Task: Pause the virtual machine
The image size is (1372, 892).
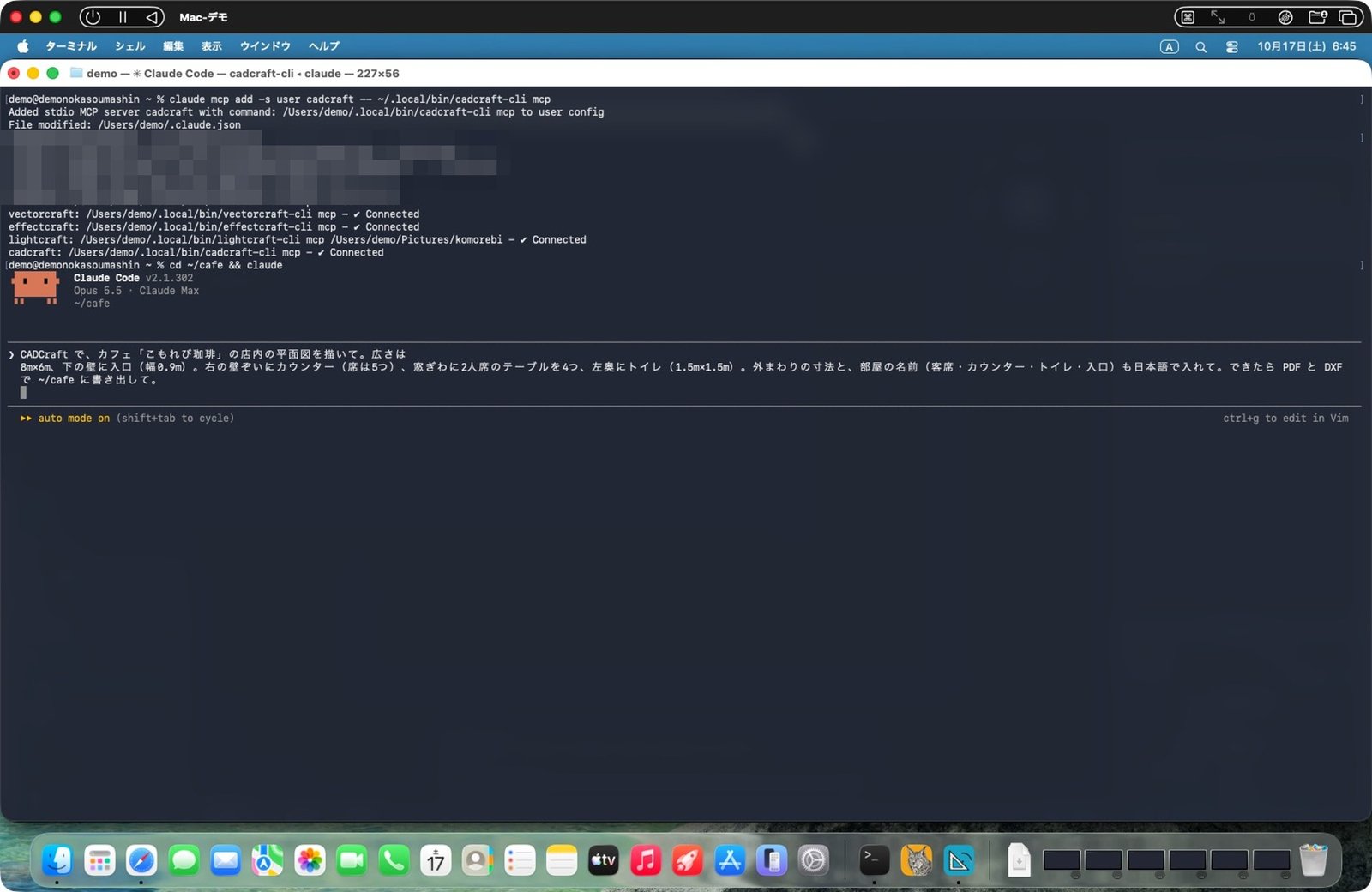Action: pos(123,17)
